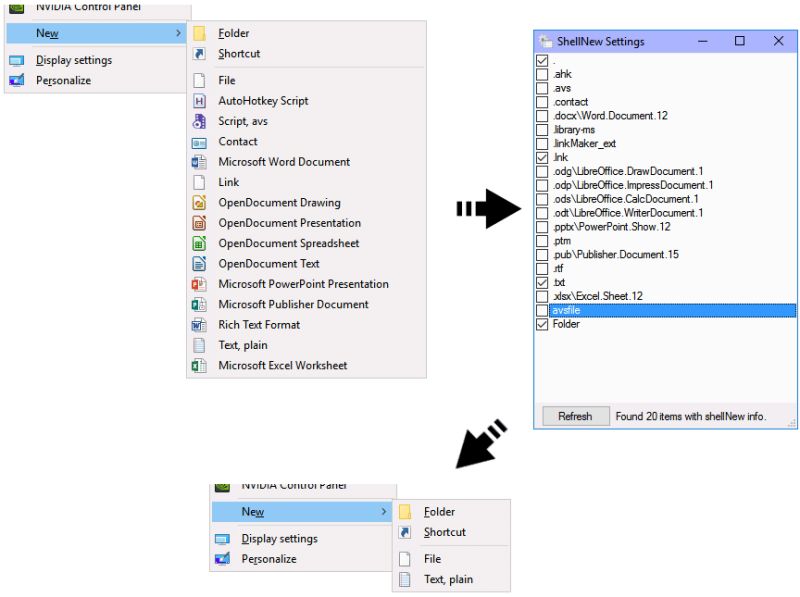Screen dimensions: 800x597
Task: Select .ods\LibreOffice.CalcDocument.1 list entry
Action: point(626,199)
